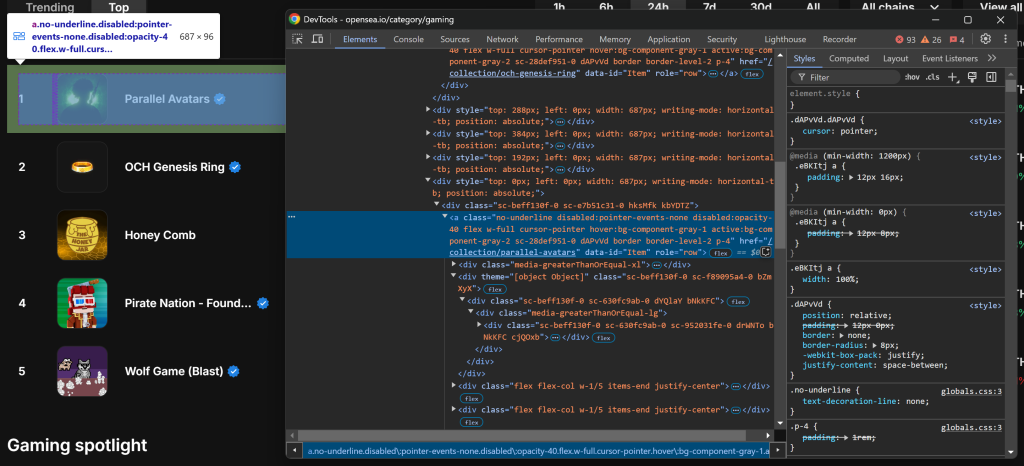Open the DevTools three-dot customize menu
The height and width of the screenshot is (466, 1024).
click(1005, 39)
